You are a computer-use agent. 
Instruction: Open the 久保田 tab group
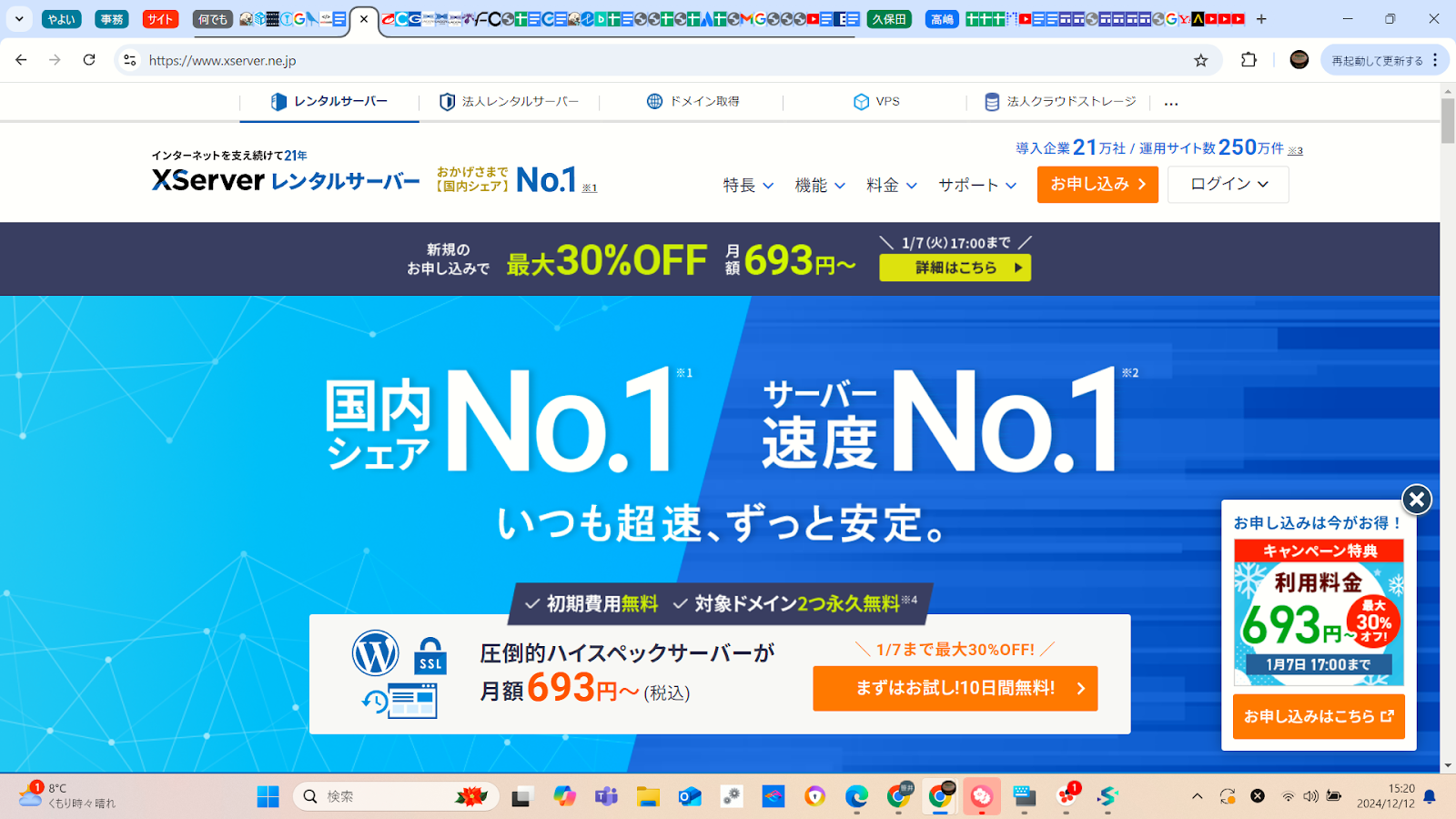tap(889, 19)
